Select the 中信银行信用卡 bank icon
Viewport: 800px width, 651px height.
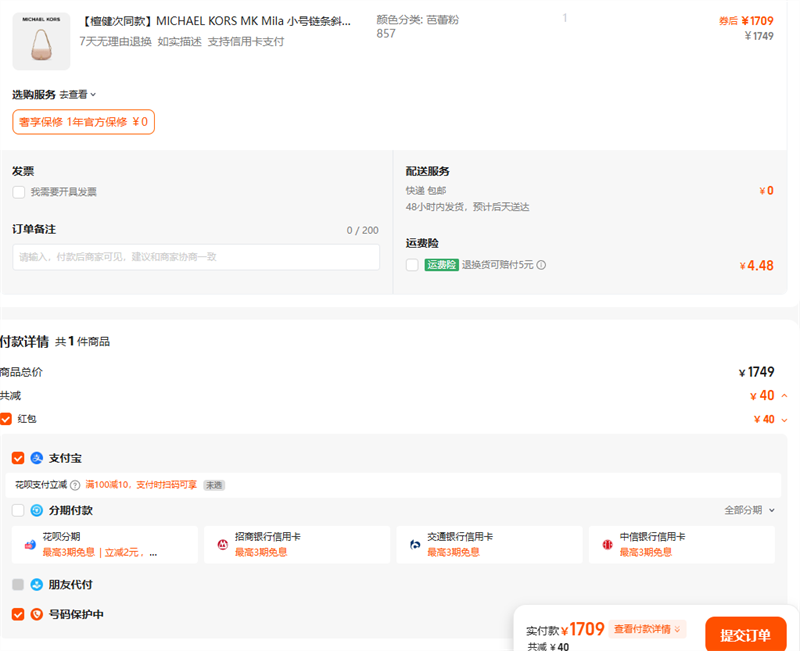[607, 545]
